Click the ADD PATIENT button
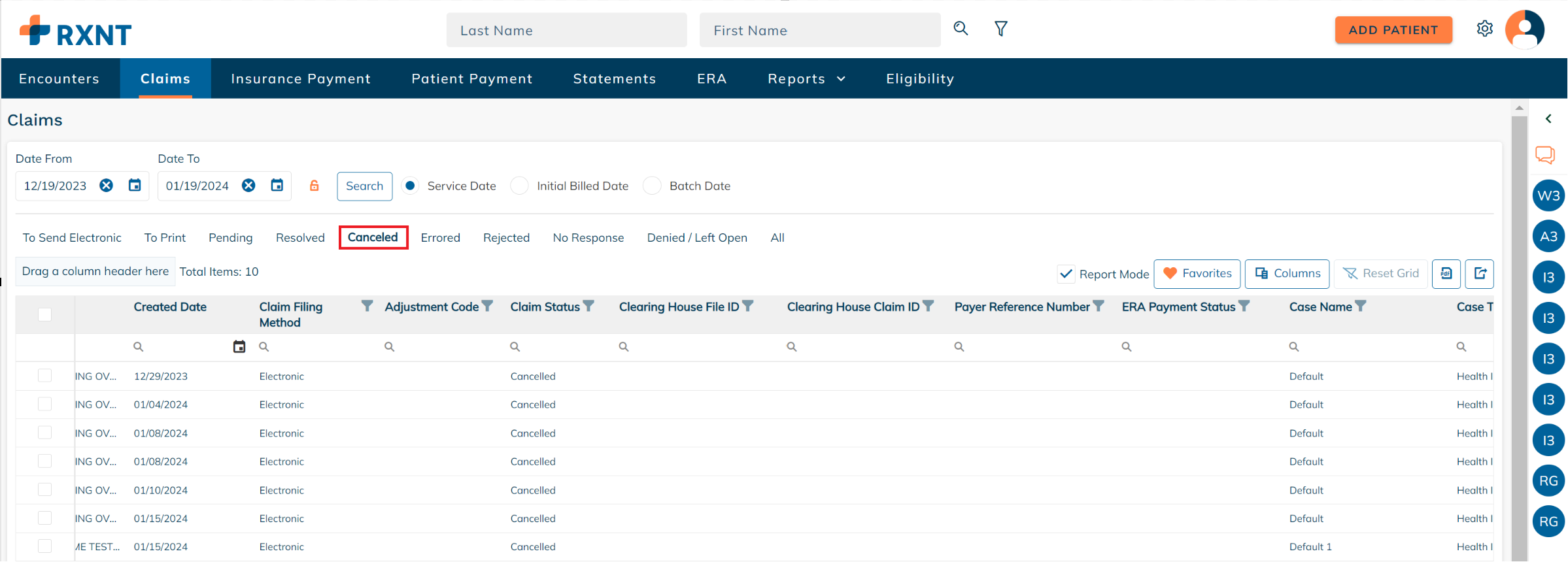The width and height of the screenshot is (1568, 562). (1393, 30)
